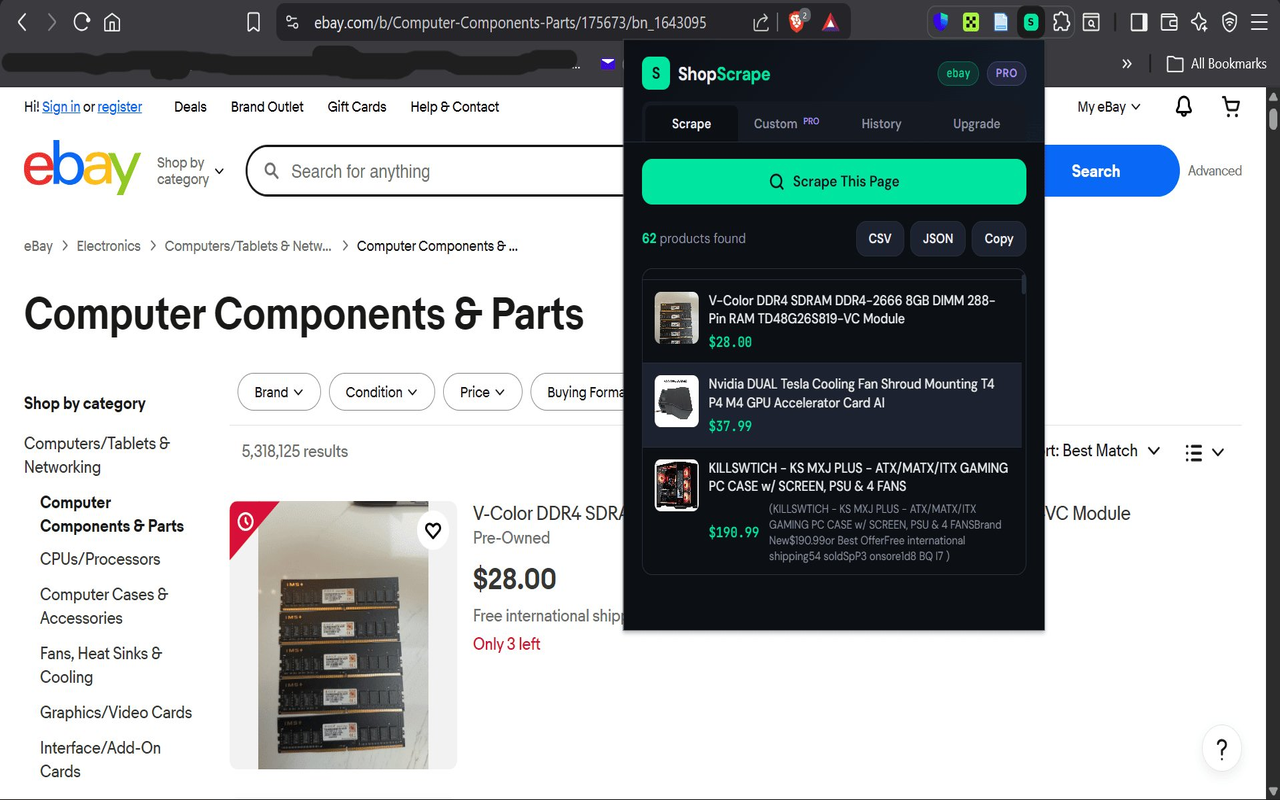This screenshot has height=800, width=1280.
Task: Open the Brave Wallet icon
Action: point(1169,22)
